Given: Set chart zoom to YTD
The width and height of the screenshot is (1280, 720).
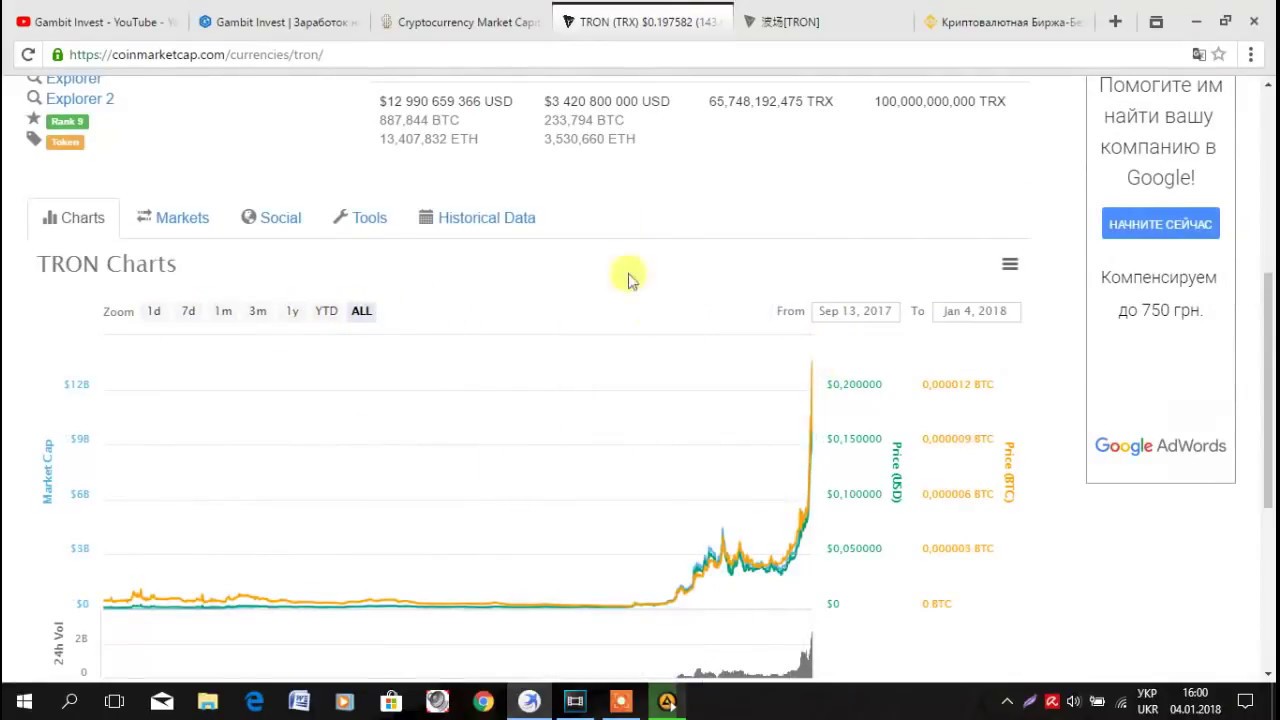Looking at the screenshot, I should point(326,311).
